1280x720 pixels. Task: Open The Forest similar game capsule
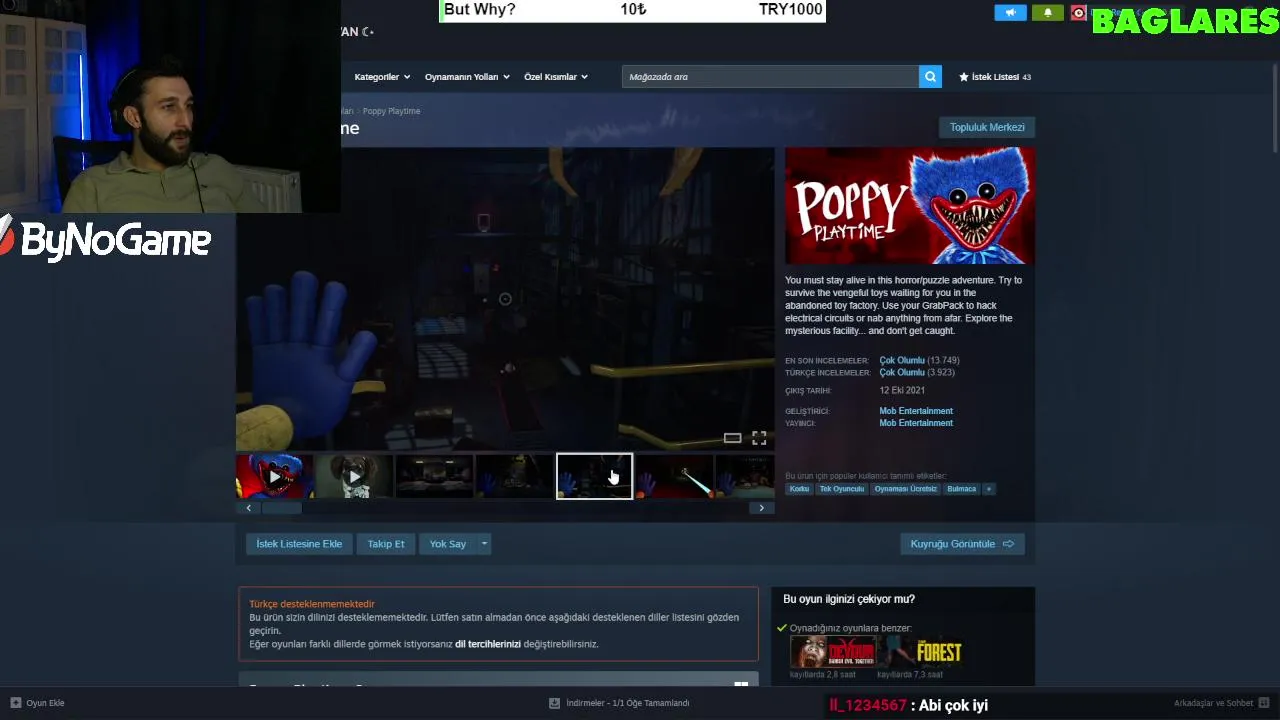(920, 652)
